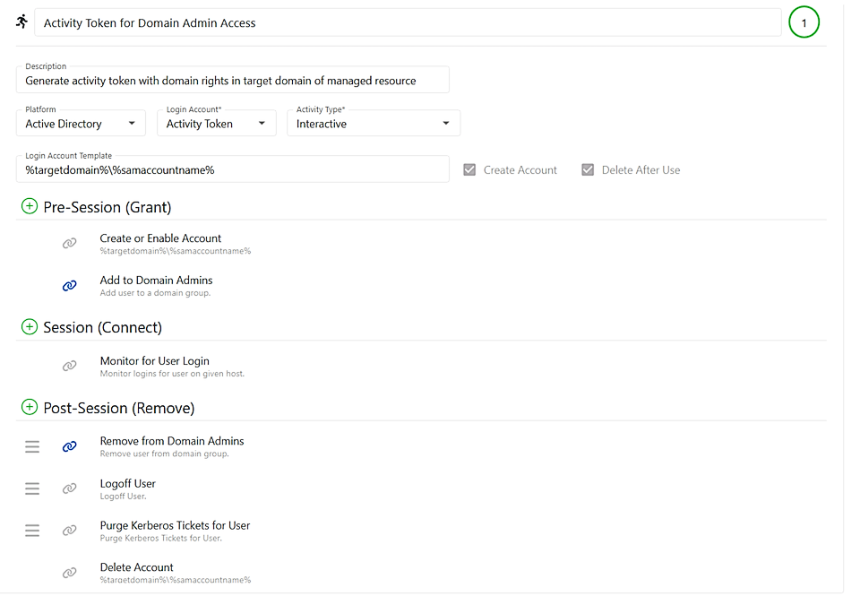Screen dimensions: 861x605
Task: Toggle the Create Account checkbox
Action: [x=469, y=170]
